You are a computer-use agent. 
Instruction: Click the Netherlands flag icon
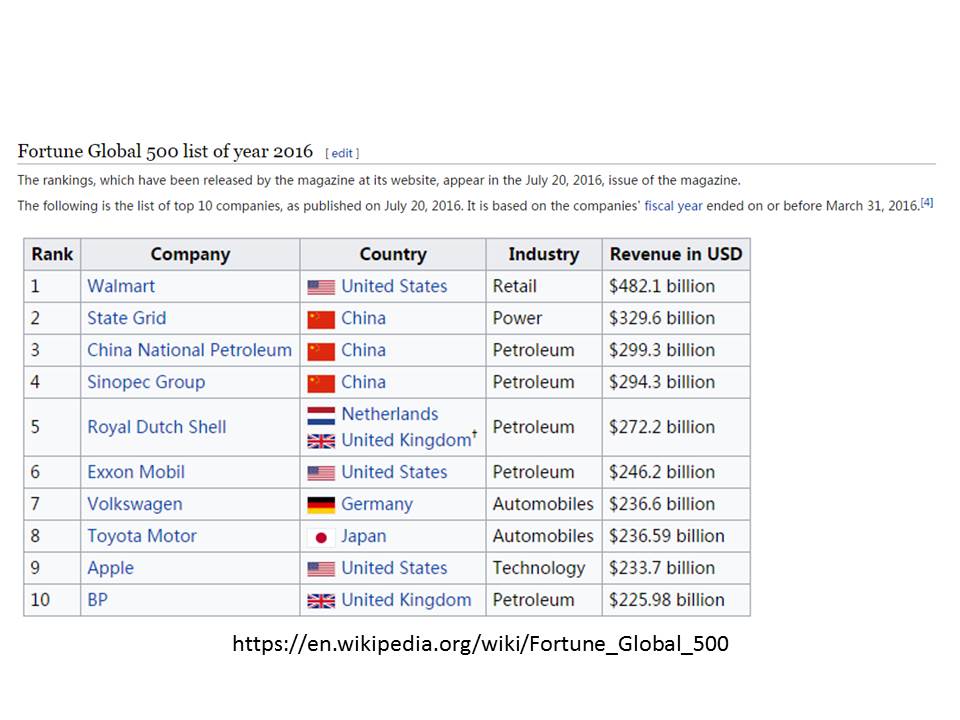[321, 415]
